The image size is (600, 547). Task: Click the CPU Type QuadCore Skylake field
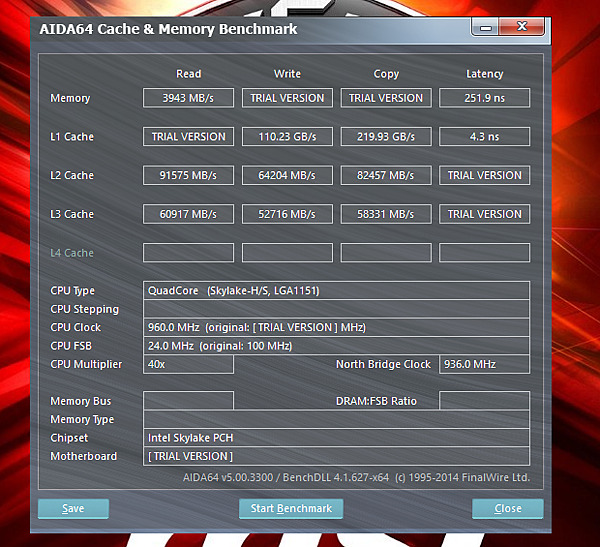tap(336, 291)
